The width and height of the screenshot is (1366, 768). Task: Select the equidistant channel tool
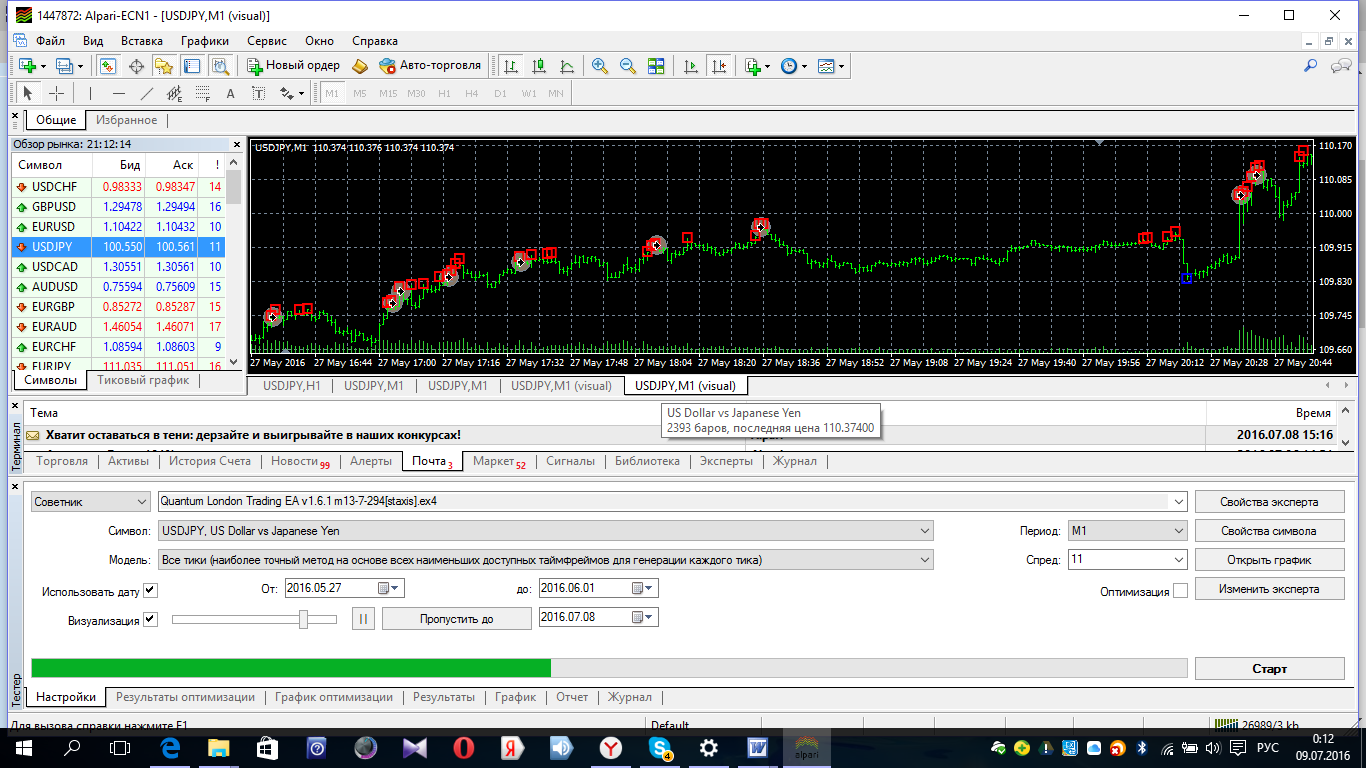[174, 93]
